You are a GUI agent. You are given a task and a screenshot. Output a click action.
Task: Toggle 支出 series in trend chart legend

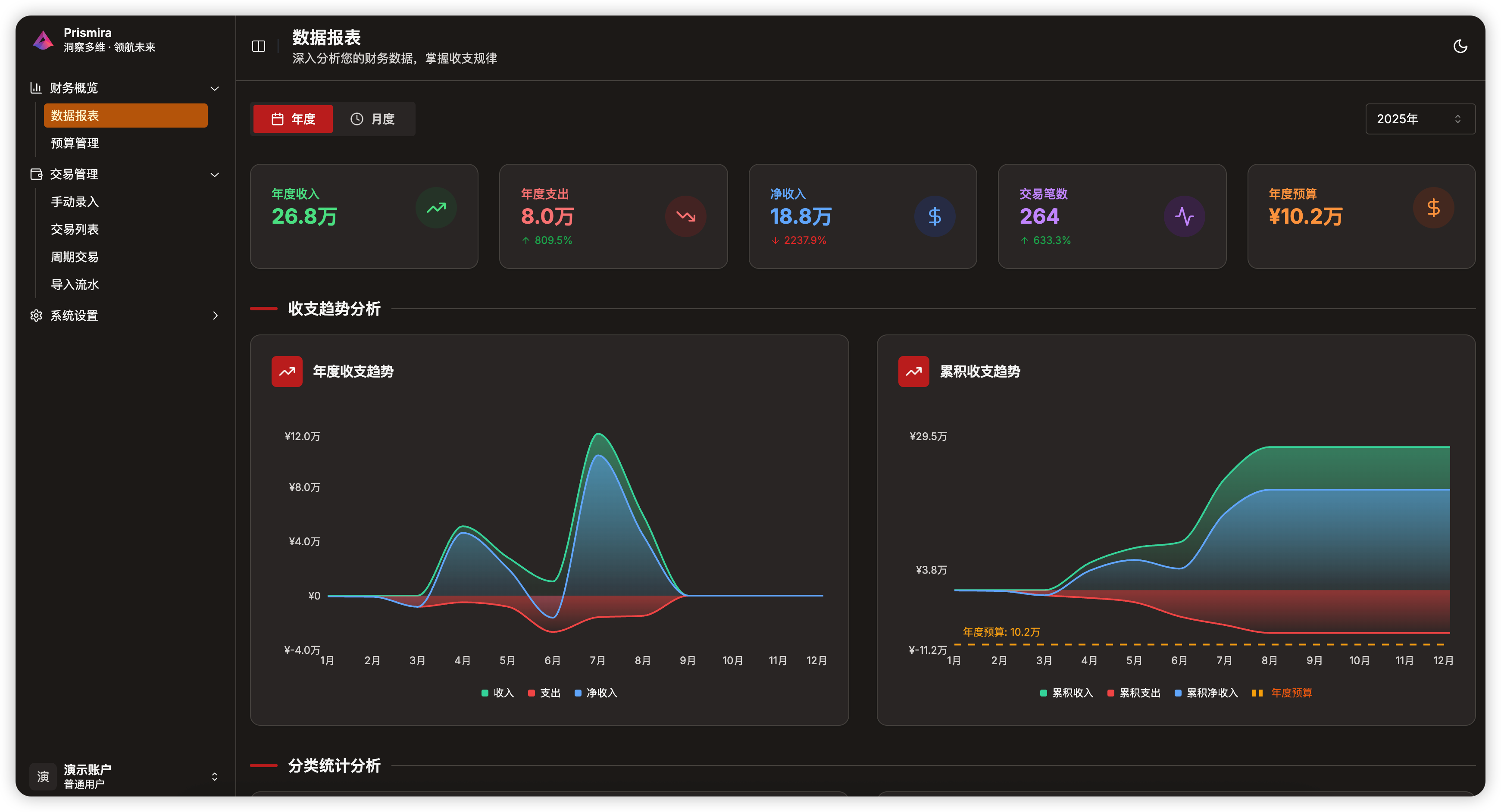[544, 693]
